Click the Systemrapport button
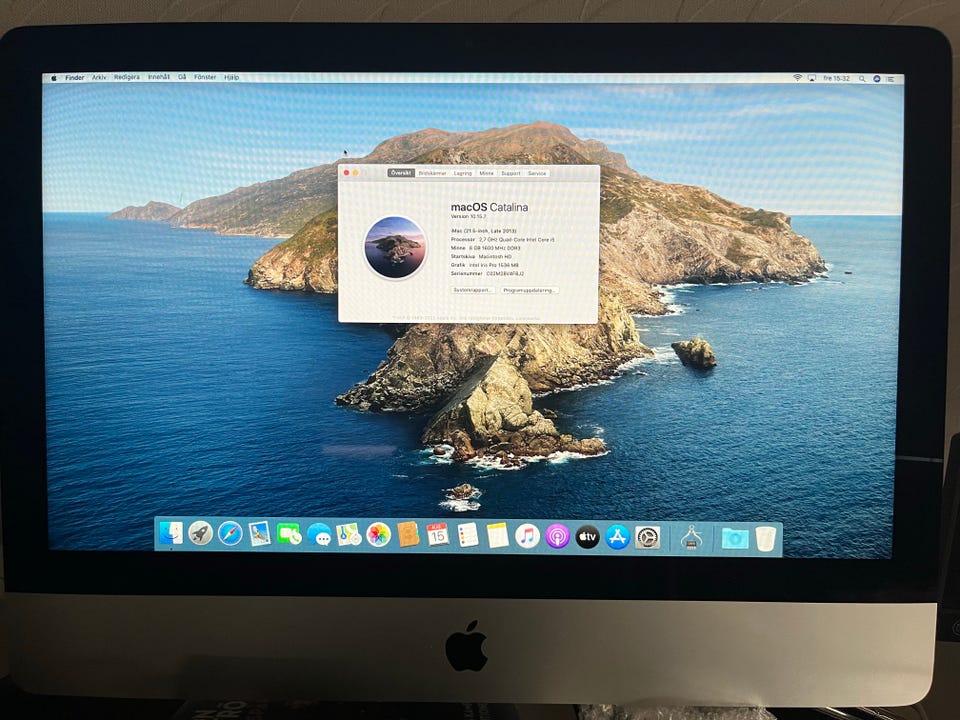Viewport: 960px width, 720px height. point(473,290)
